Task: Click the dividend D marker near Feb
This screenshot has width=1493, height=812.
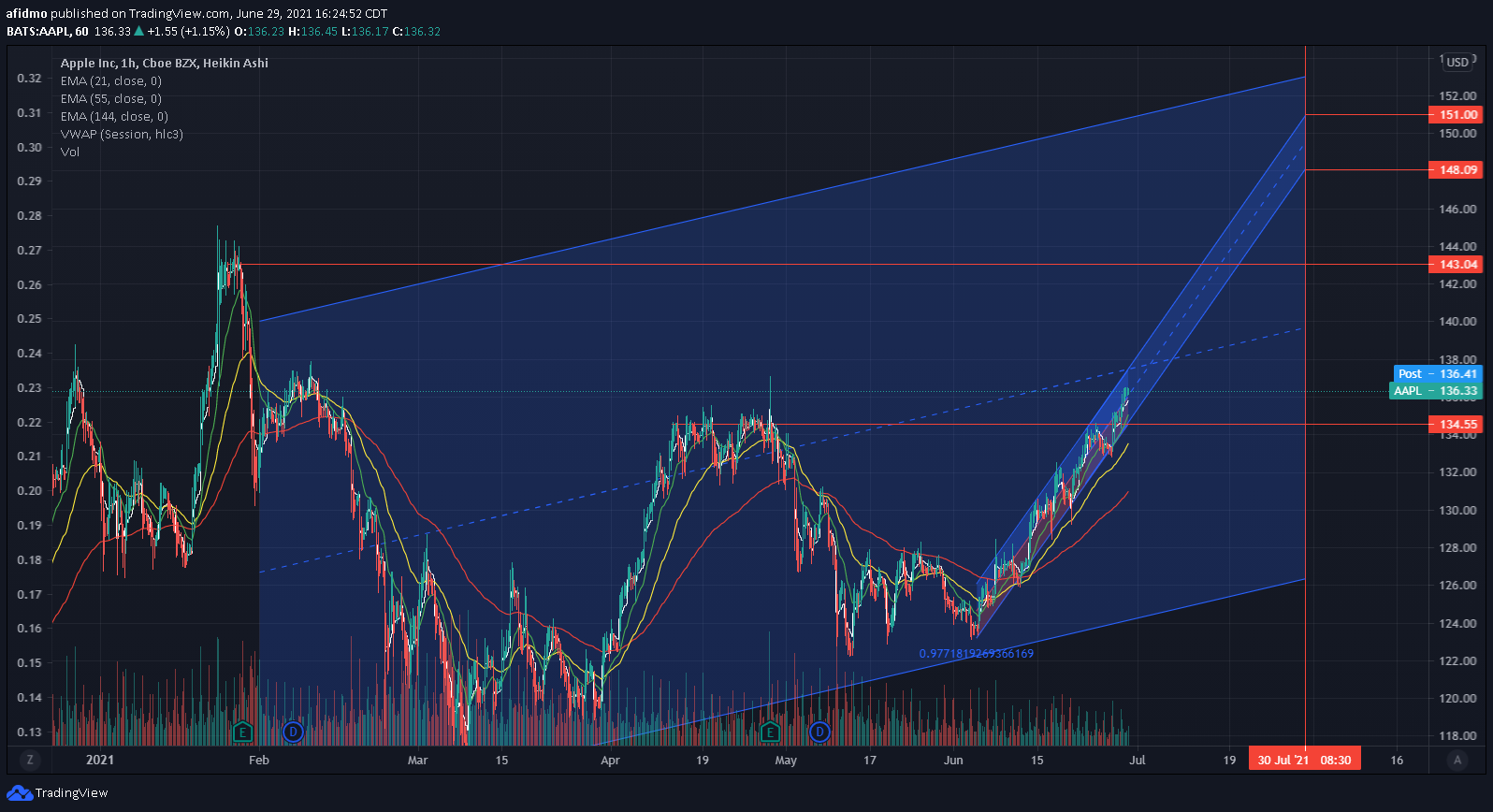Action: (x=293, y=732)
